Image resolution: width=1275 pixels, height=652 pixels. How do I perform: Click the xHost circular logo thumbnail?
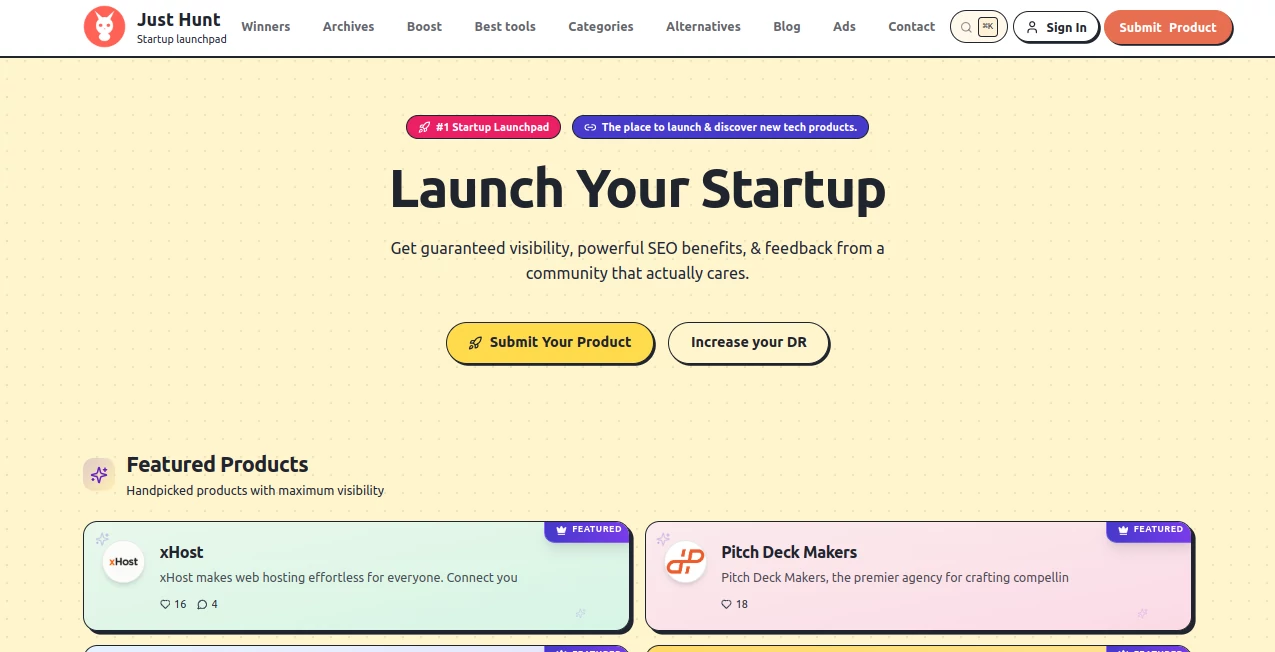tap(123, 562)
